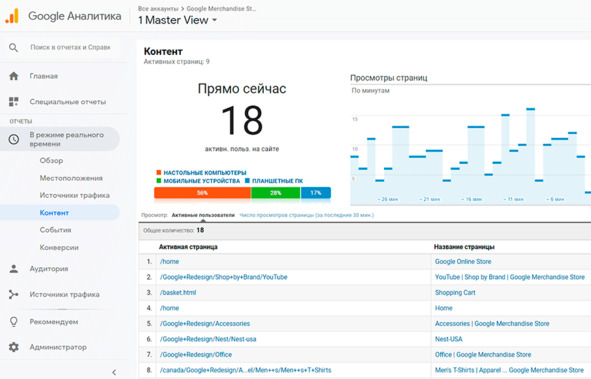Open the Главная home icon

click(14, 76)
